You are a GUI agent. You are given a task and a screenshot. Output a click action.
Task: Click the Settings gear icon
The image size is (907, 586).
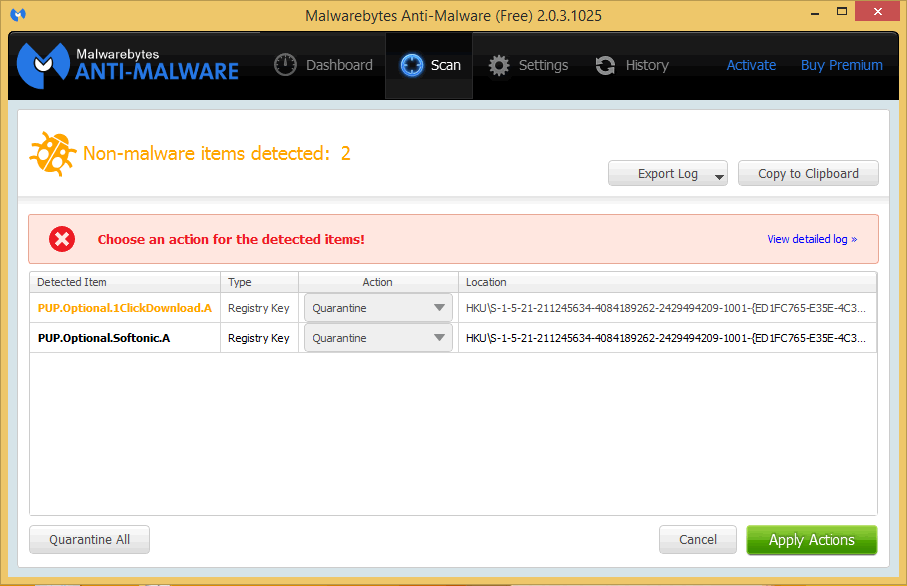tap(499, 65)
